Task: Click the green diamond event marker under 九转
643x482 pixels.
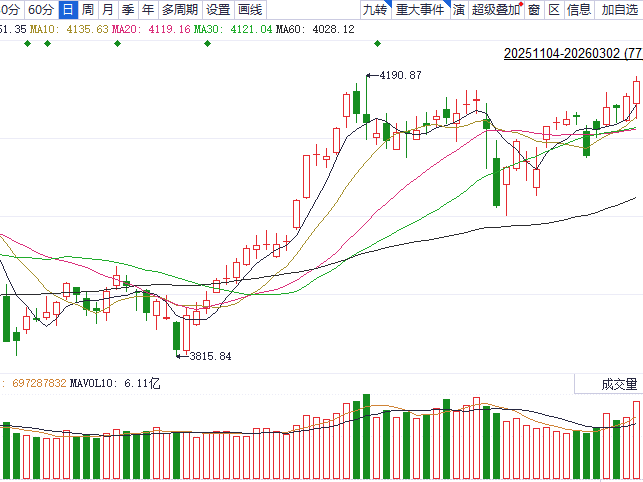Action: (376, 43)
